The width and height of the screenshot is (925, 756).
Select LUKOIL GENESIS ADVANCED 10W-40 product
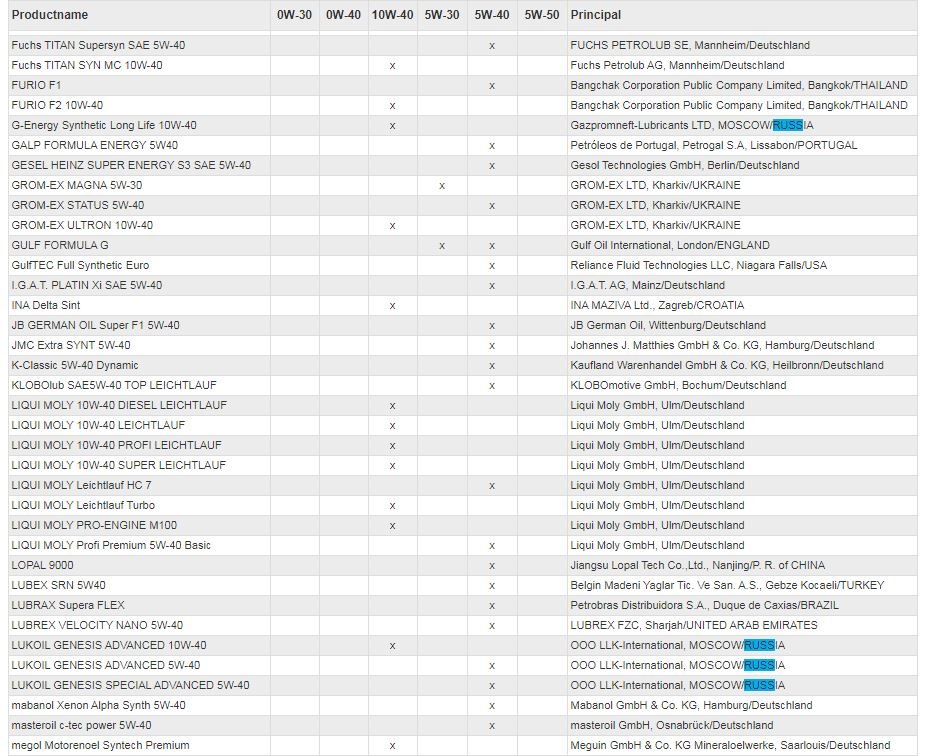point(109,647)
